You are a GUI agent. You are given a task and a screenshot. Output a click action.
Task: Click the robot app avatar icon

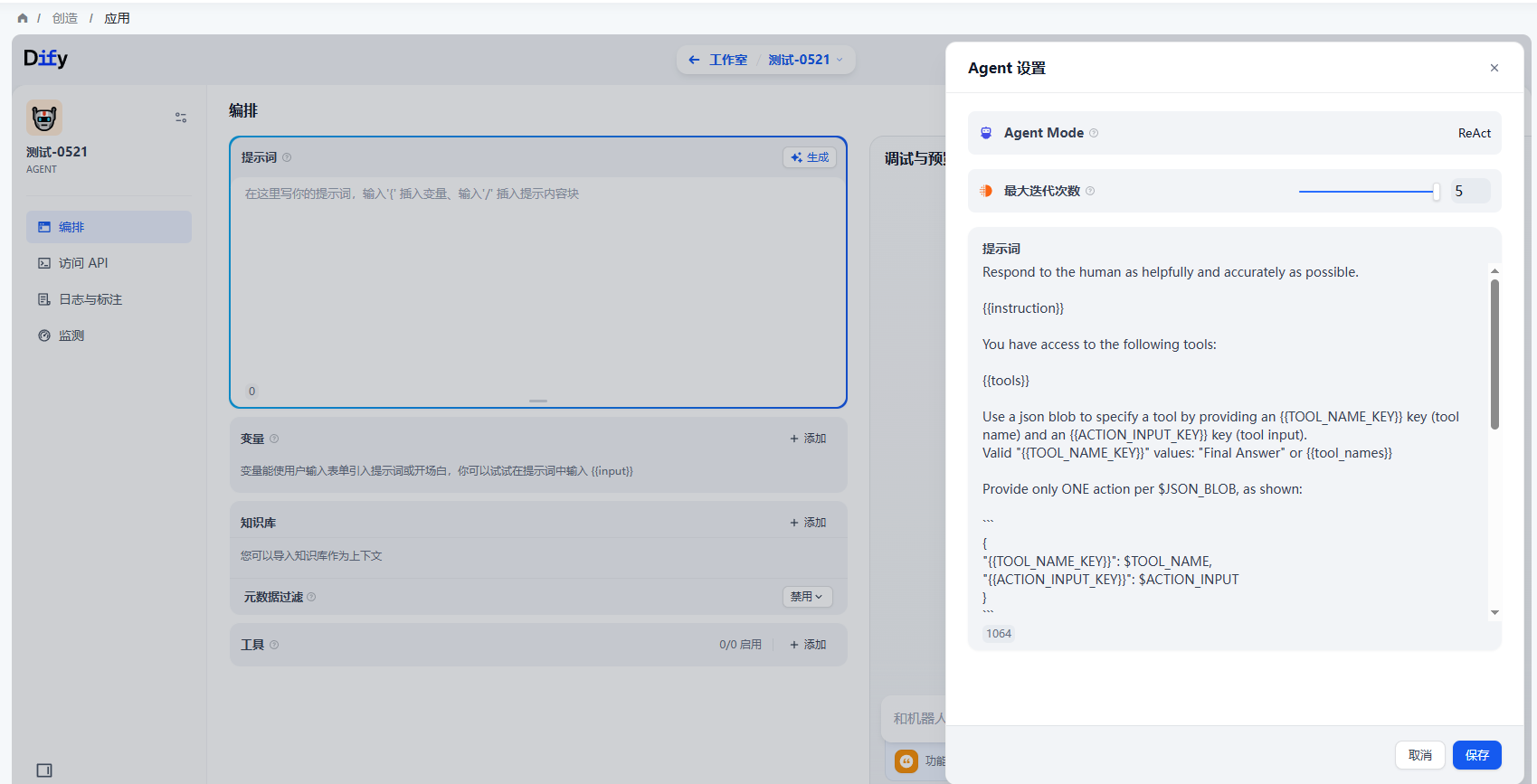[x=44, y=118]
